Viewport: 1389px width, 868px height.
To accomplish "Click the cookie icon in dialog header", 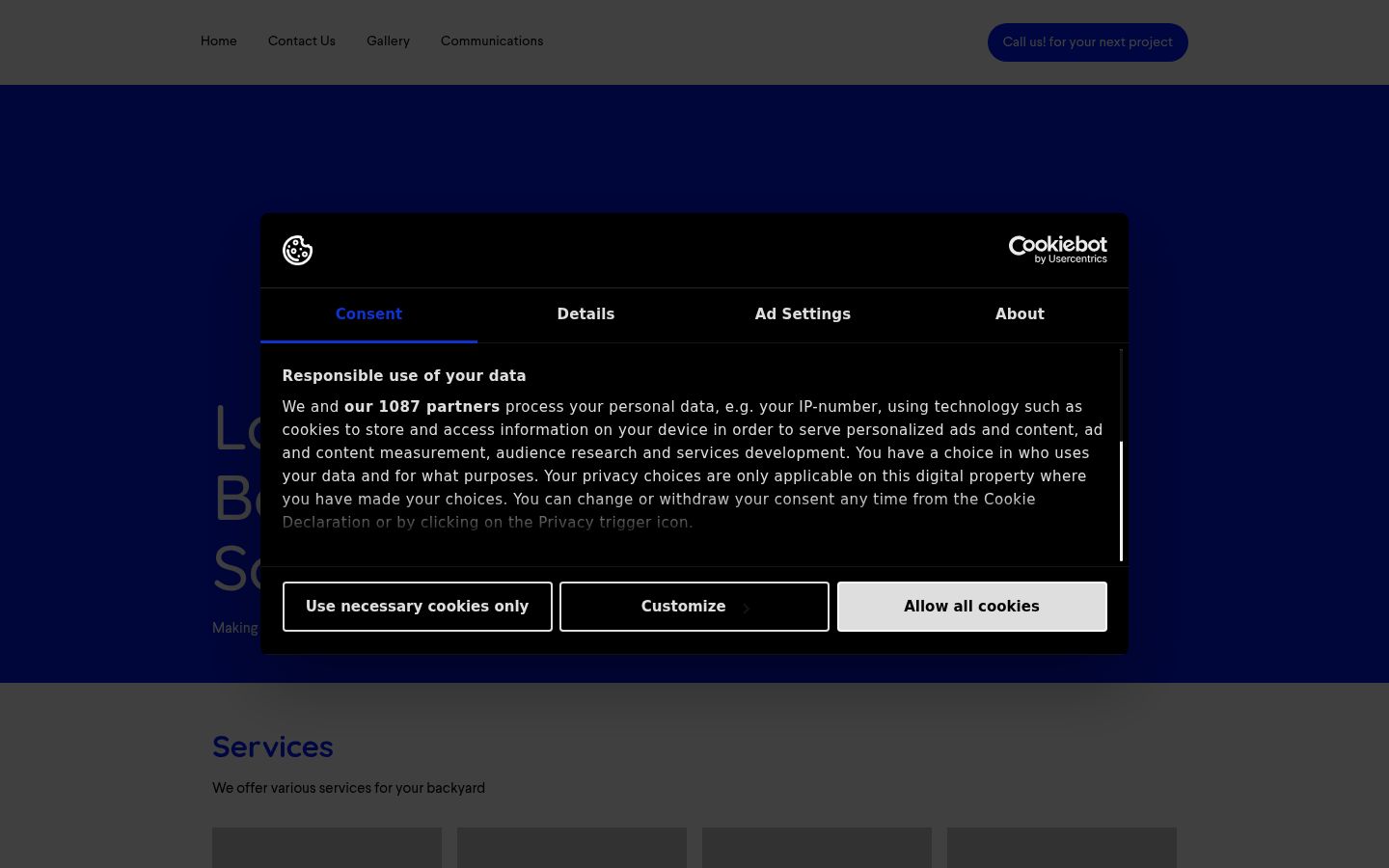I will [x=297, y=250].
